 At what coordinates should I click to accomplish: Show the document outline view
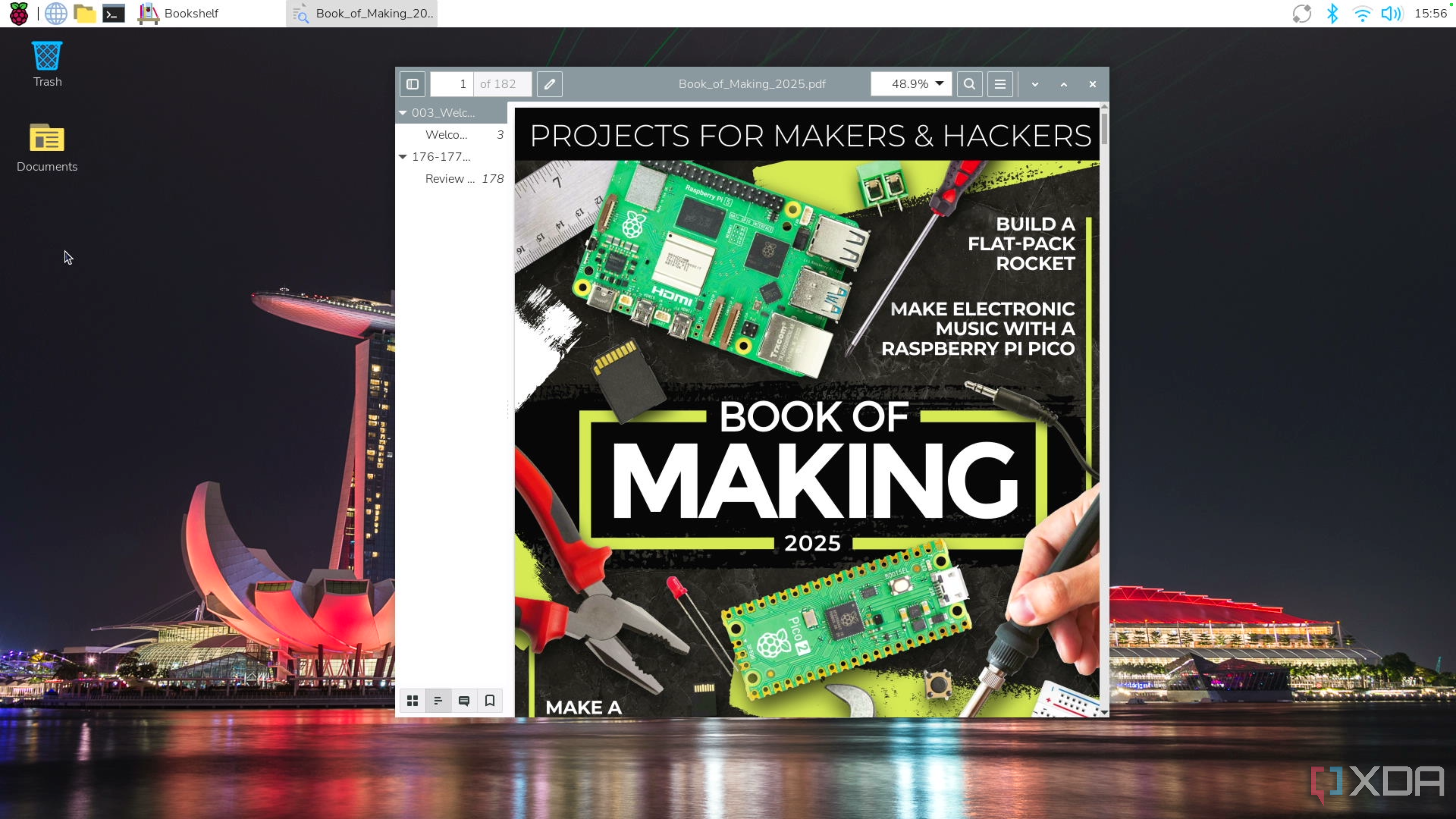pyautogui.click(x=438, y=701)
